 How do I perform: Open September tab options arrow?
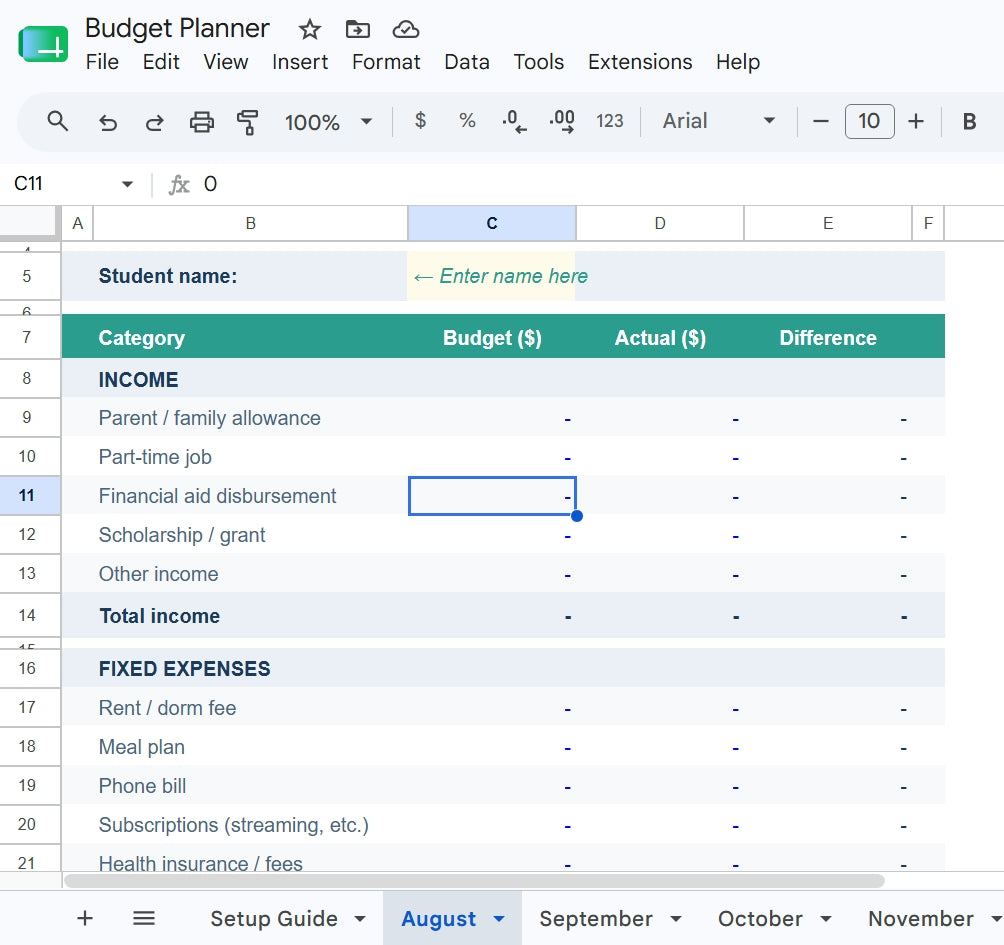point(676,919)
